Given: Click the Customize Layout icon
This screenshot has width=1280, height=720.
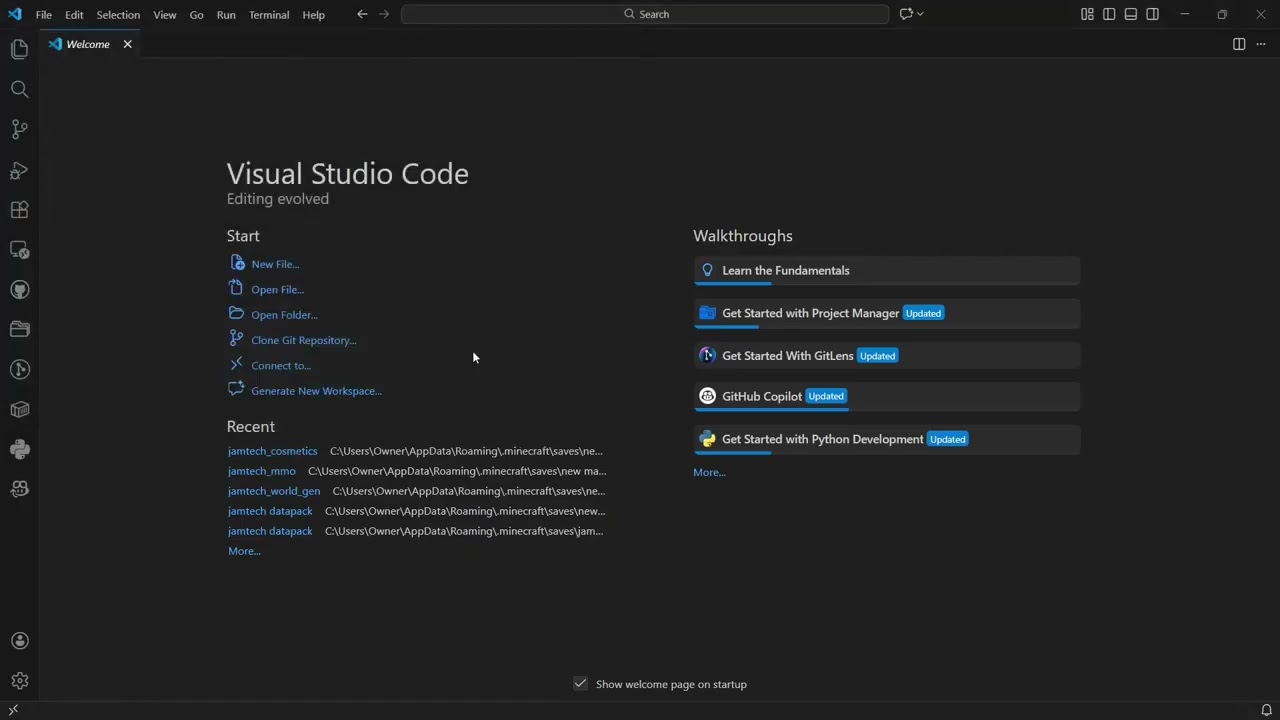Looking at the screenshot, I should click(x=1087, y=14).
